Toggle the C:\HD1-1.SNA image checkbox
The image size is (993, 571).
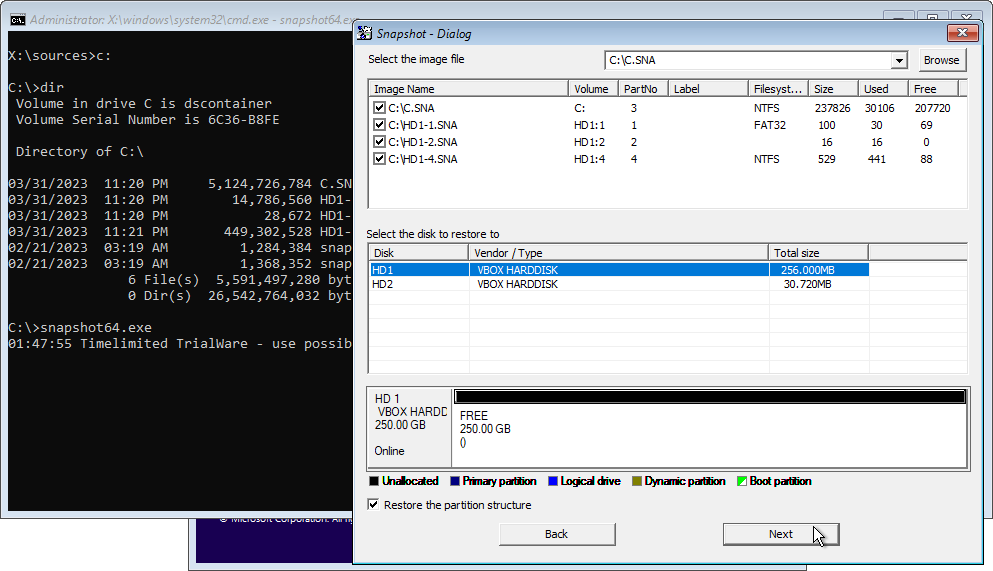pyautogui.click(x=379, y=125)
